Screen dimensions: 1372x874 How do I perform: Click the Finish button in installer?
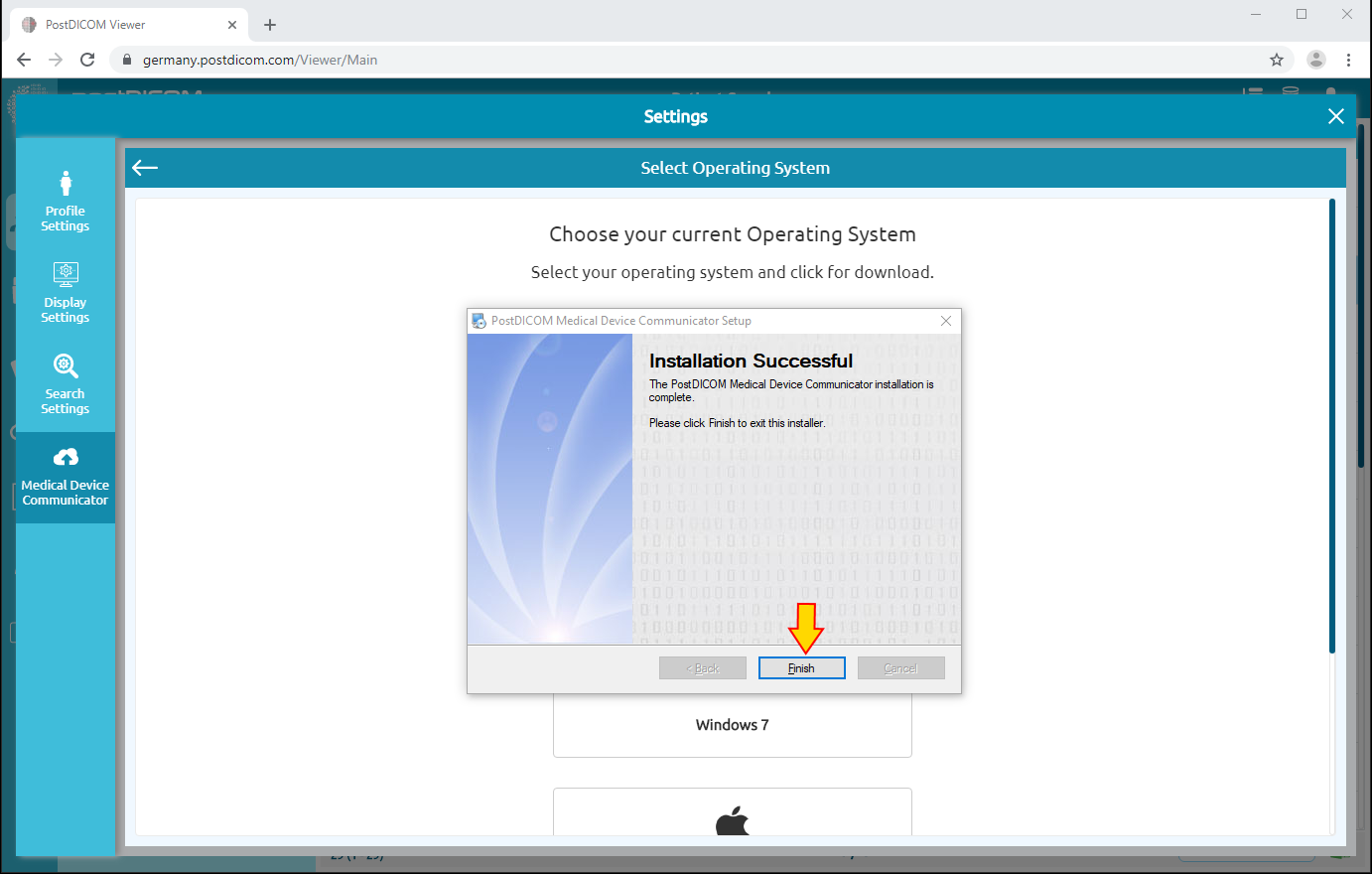pos(801,668)
